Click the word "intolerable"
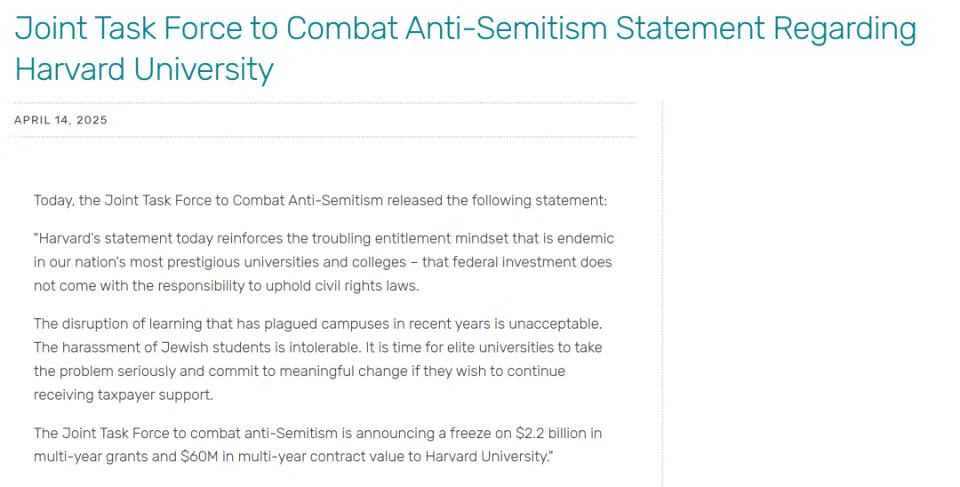 tap(313, 347)
